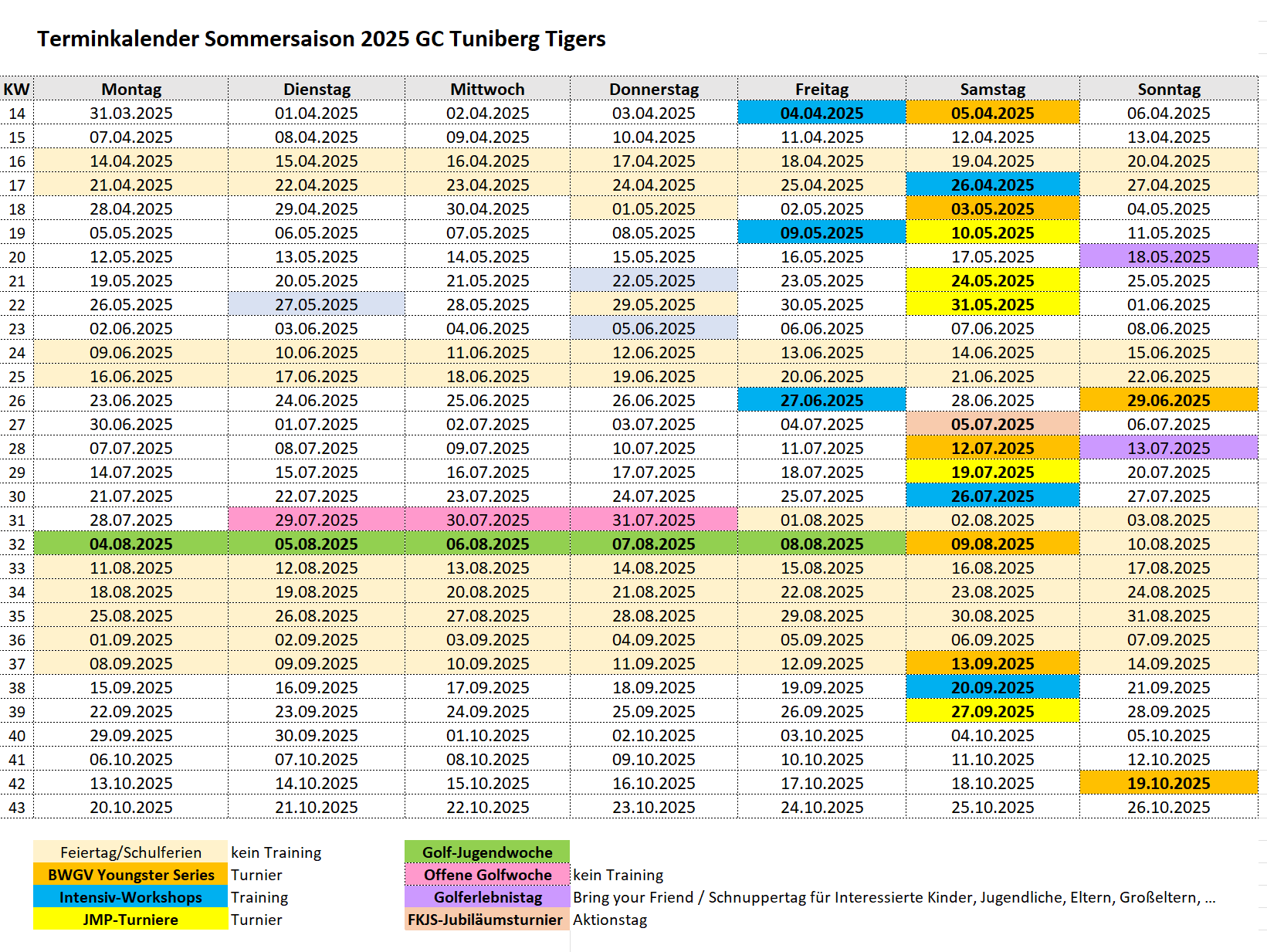Select the Dienstag column header
Viewport: 1267px width, 952px height.
tap(317, 89)
